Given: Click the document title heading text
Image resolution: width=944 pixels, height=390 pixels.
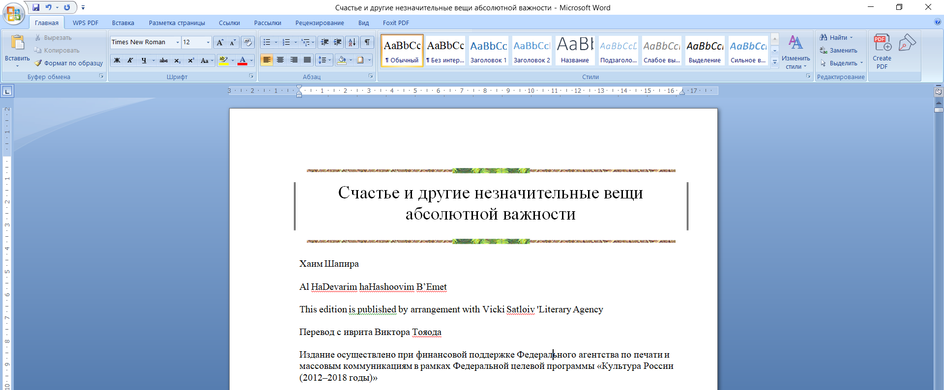Looking at the screenshot, I should 491,203.
